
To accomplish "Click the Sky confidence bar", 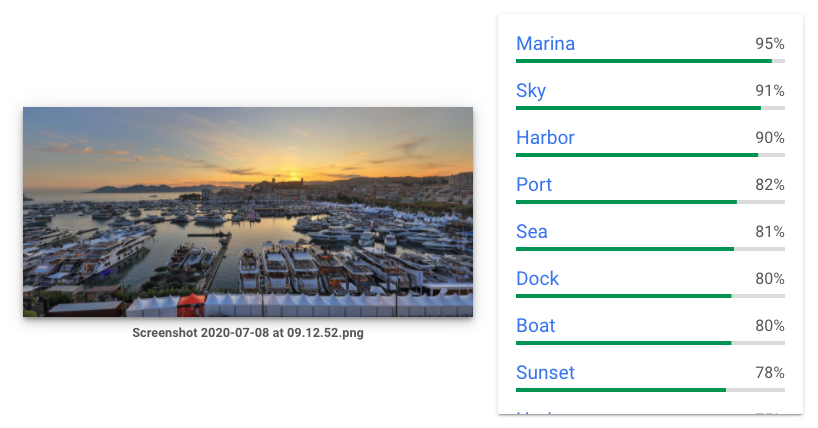I will pyautogui.click(x=650, y=108).
